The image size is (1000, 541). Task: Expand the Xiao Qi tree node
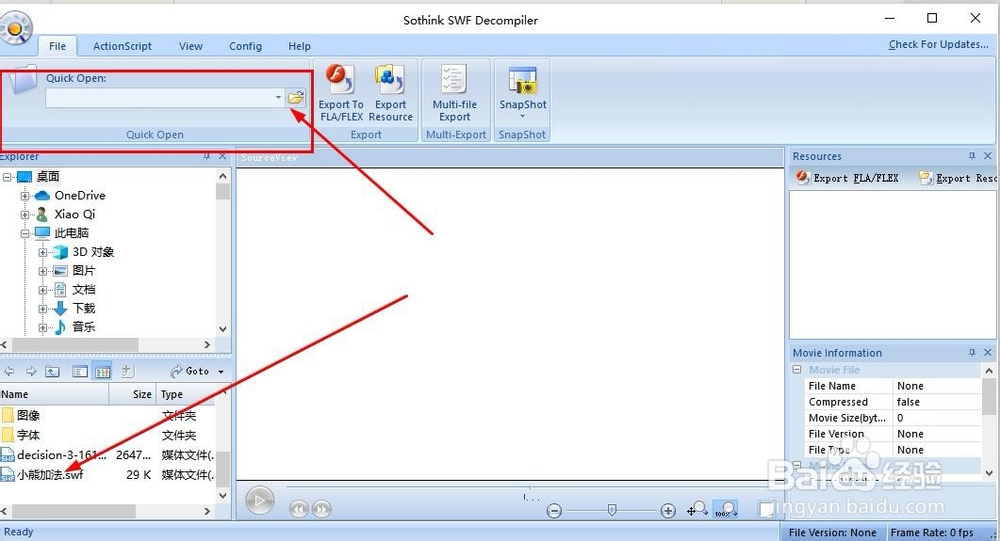[x=25, y=214]
